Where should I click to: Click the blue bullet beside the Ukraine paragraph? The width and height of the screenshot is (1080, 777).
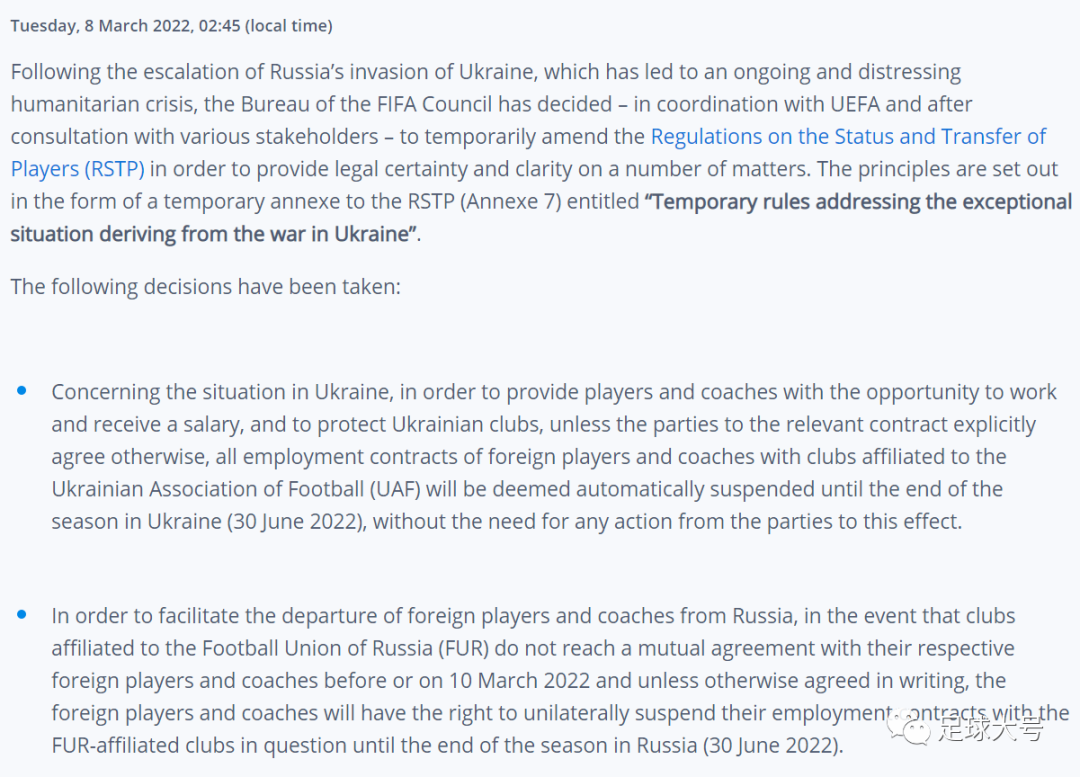click(x=22, y=391)
